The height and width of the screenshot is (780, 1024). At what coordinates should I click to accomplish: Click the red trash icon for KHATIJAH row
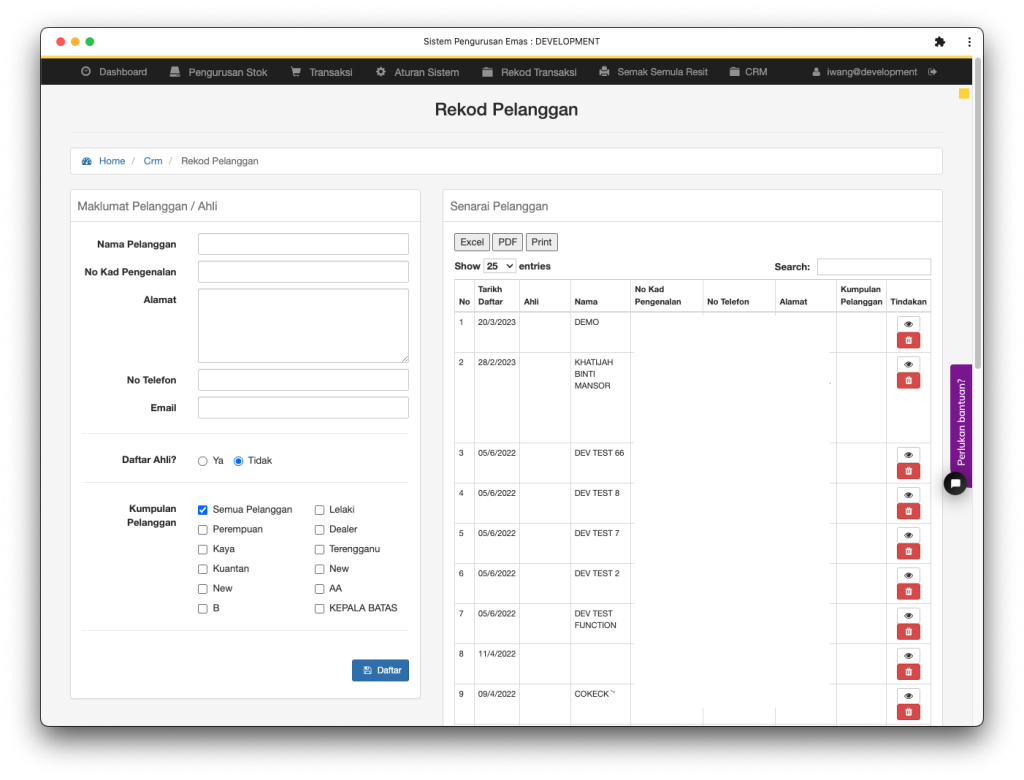(x=908, y=380)
